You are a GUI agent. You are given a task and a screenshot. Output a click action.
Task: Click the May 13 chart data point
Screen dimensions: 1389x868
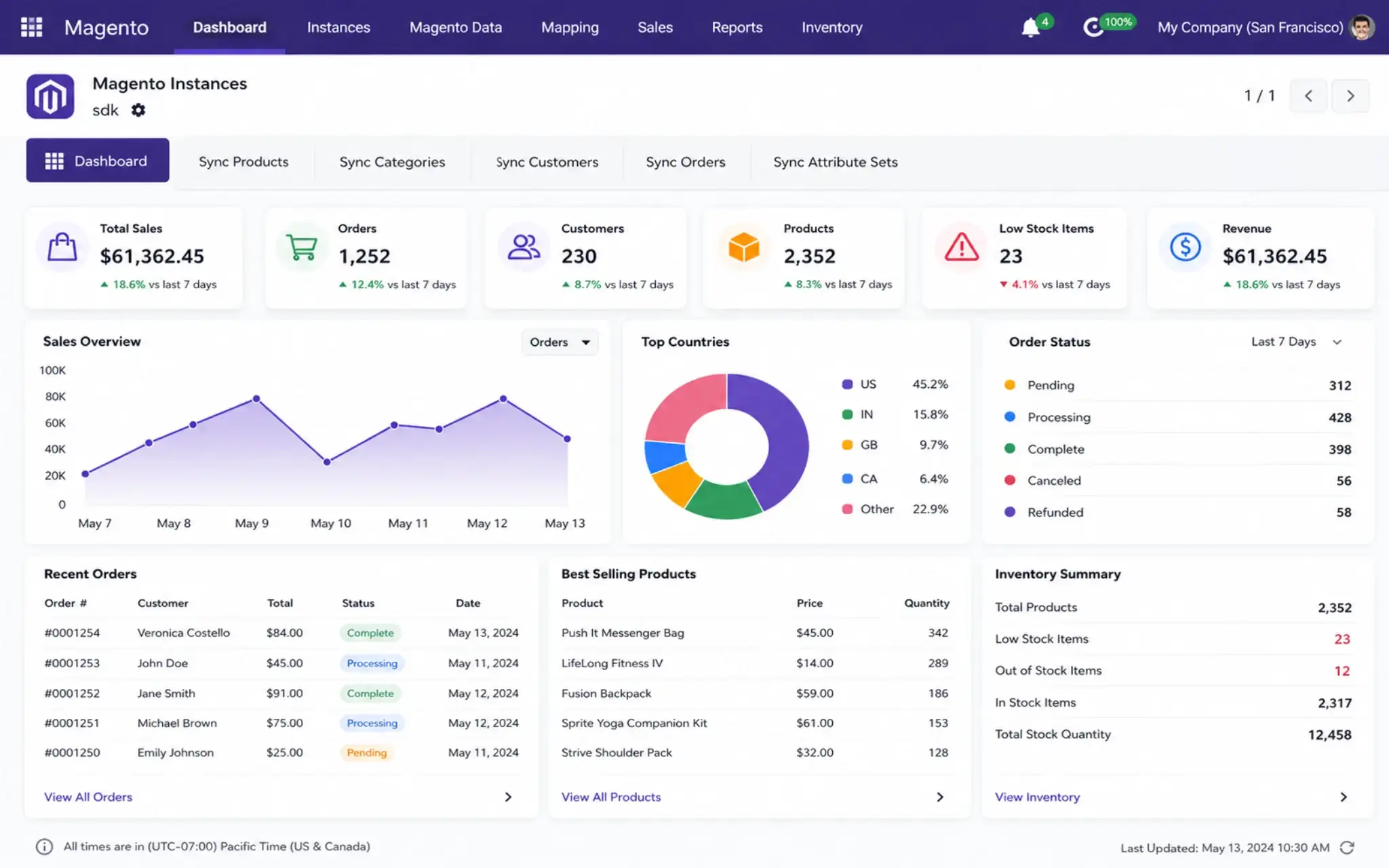coord(567,439)
